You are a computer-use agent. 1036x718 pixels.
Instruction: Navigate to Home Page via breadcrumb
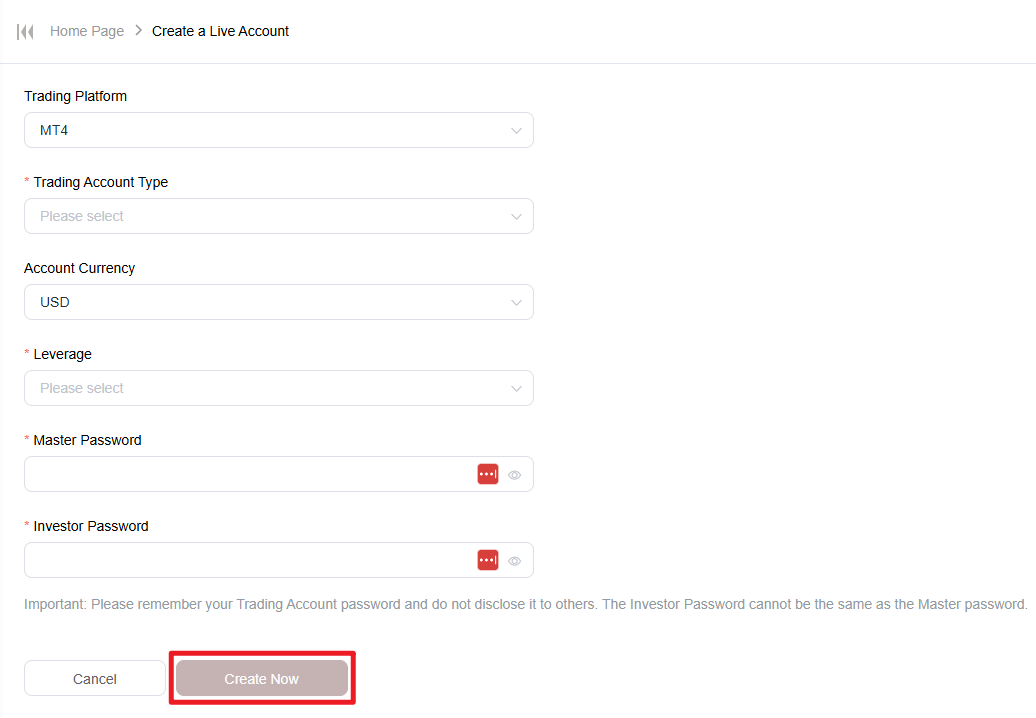pos(87,31)
